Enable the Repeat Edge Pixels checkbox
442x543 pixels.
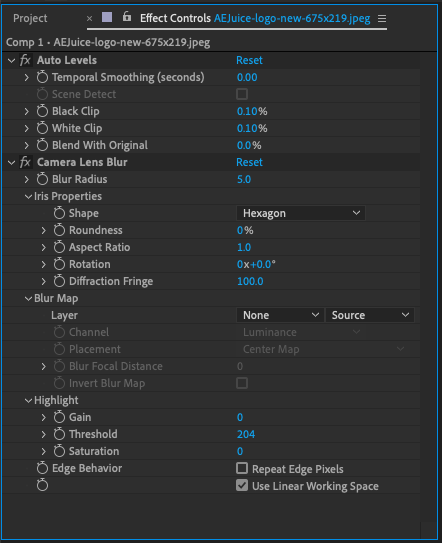point(242,468)
